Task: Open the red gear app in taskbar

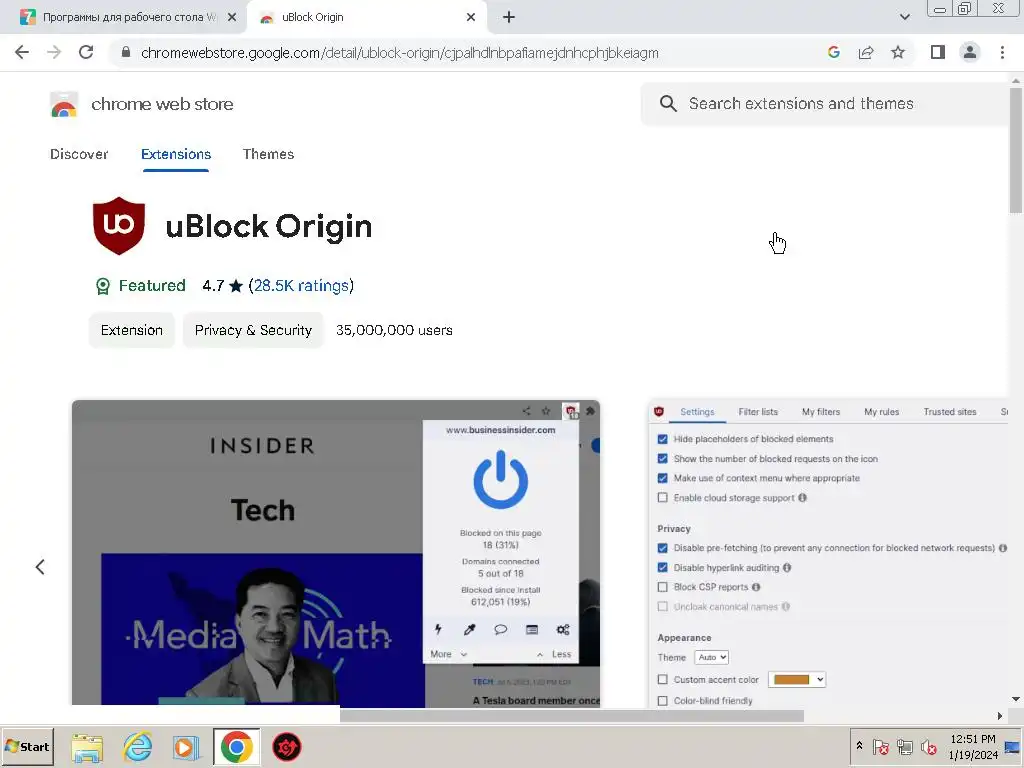Action: (286, 747)
